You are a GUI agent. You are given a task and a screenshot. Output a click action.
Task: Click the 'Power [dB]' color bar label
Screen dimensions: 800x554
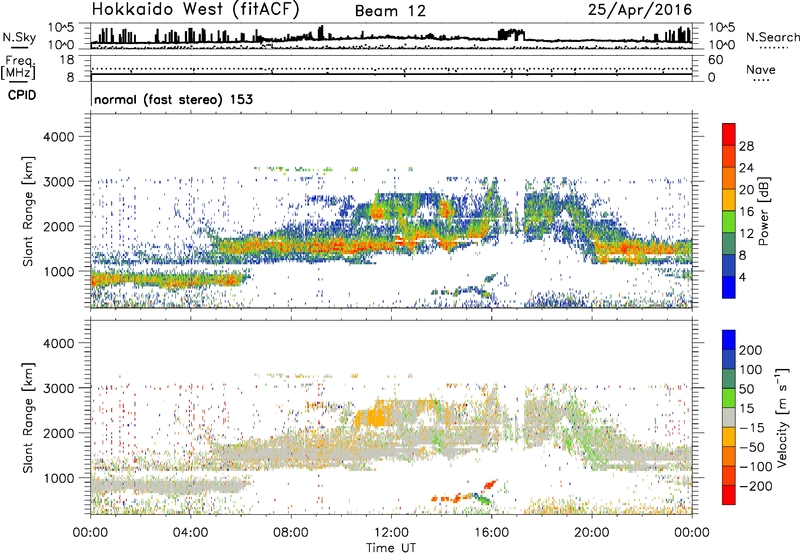point(763,211)
